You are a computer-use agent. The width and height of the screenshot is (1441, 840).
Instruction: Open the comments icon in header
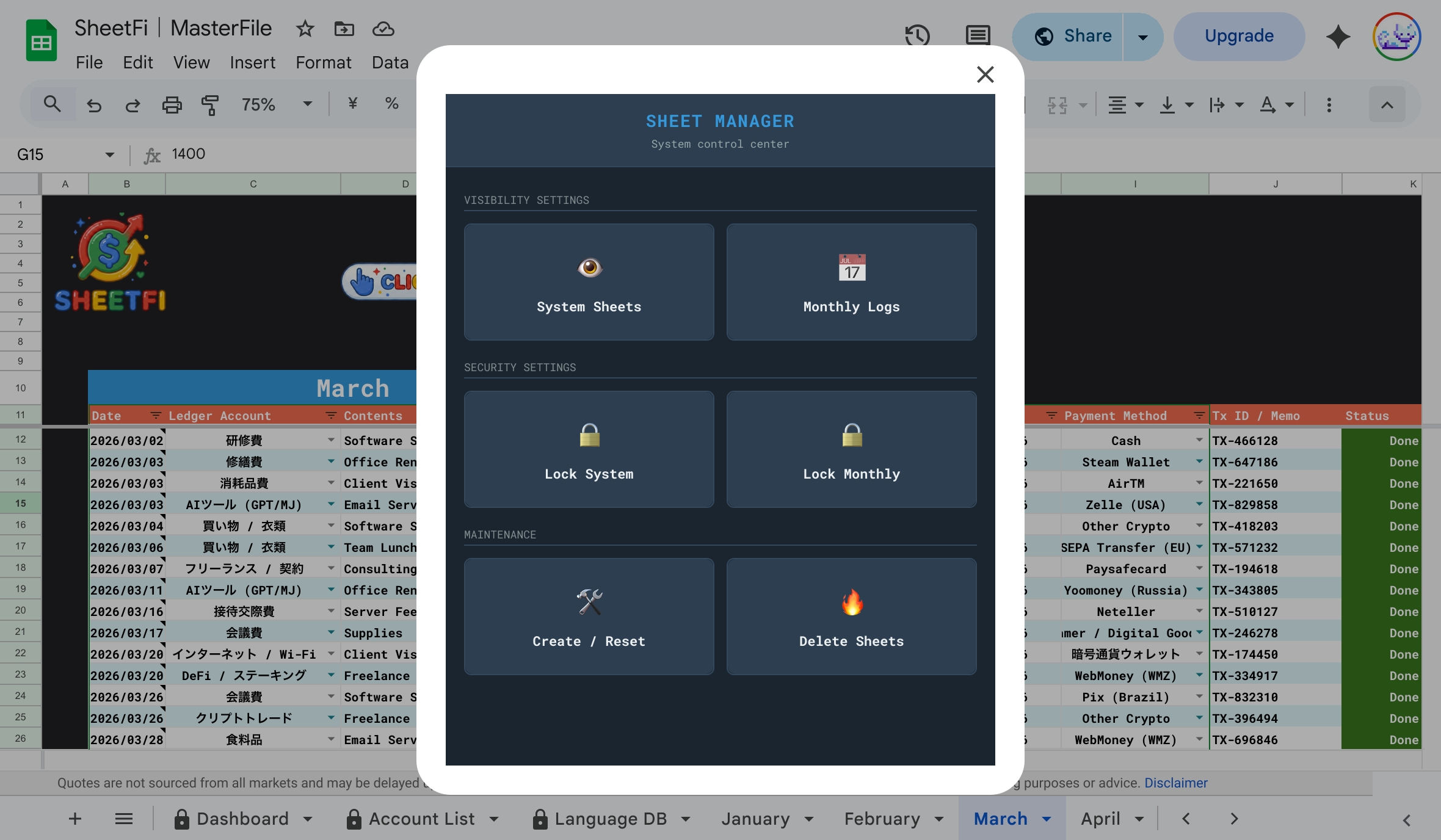coord(978,35)
